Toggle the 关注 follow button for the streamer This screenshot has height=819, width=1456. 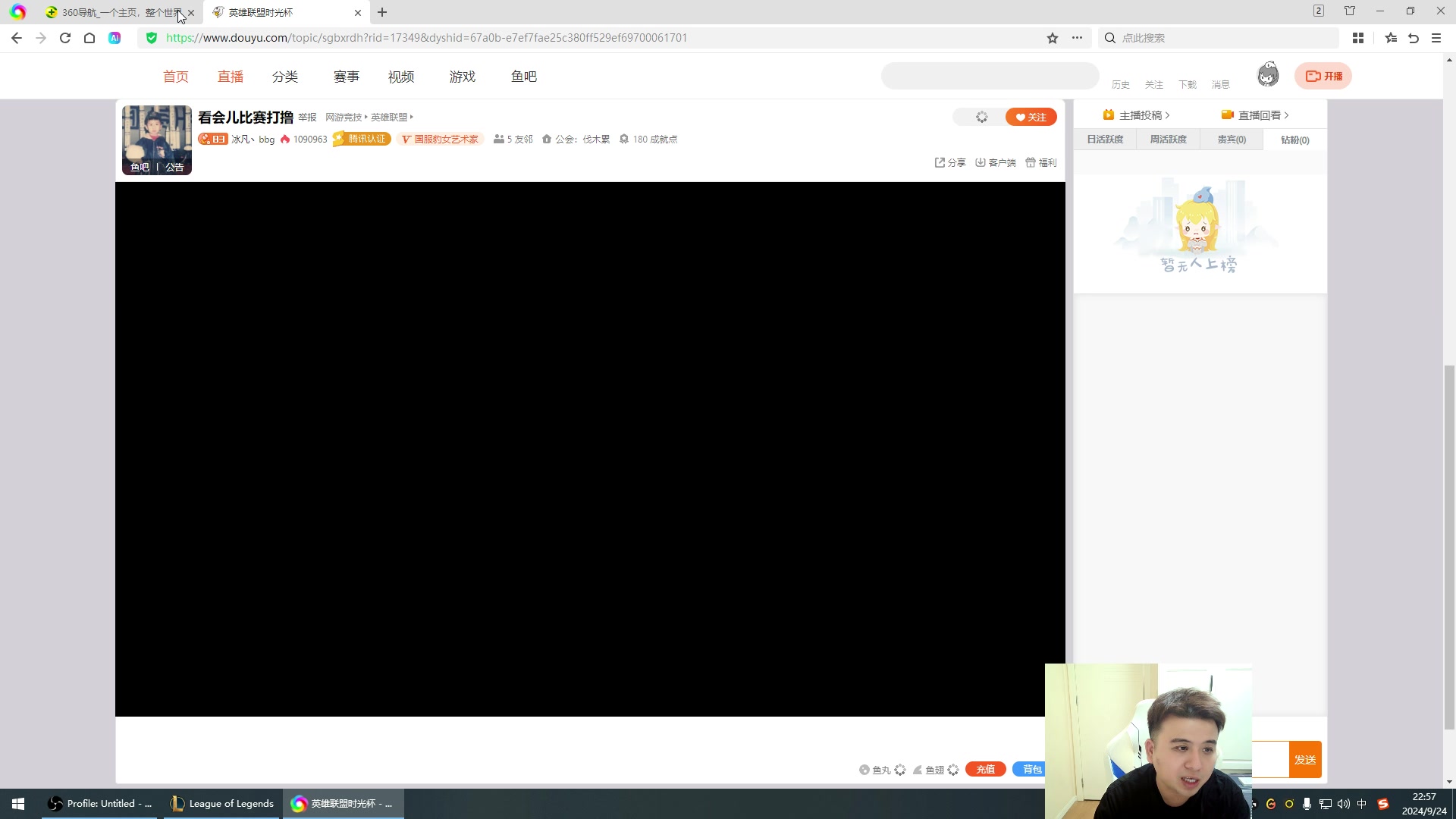click(x=1030, y=117)
